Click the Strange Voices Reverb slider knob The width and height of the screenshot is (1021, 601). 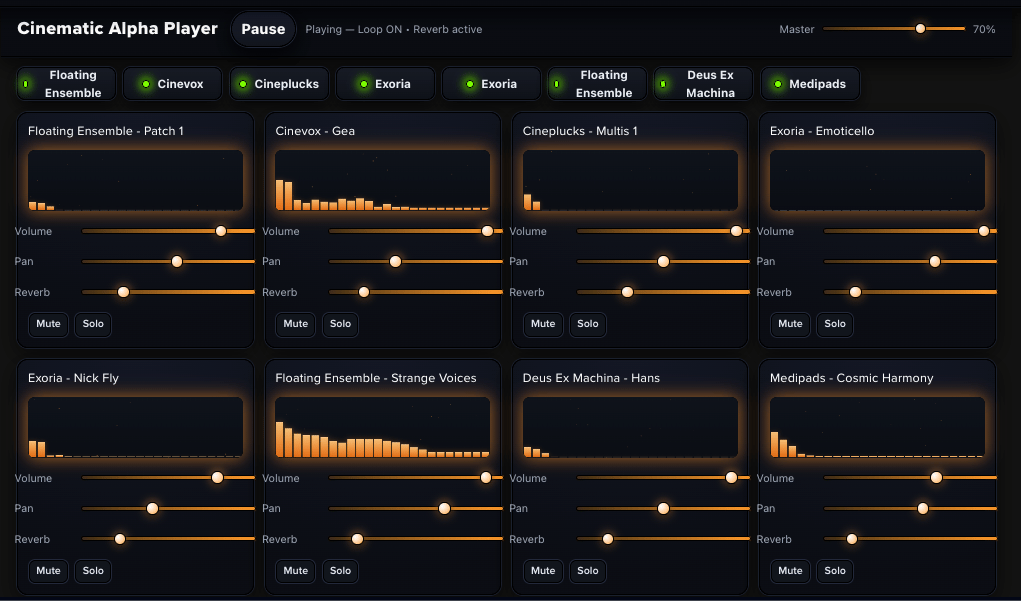point(357,539)
